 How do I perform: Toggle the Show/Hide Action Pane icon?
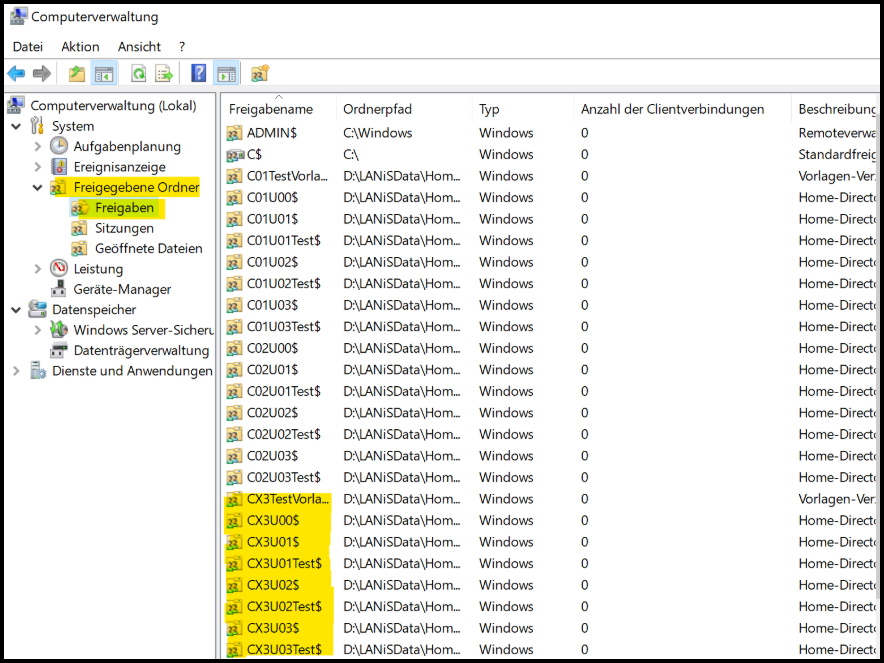[x=226, y=73]
